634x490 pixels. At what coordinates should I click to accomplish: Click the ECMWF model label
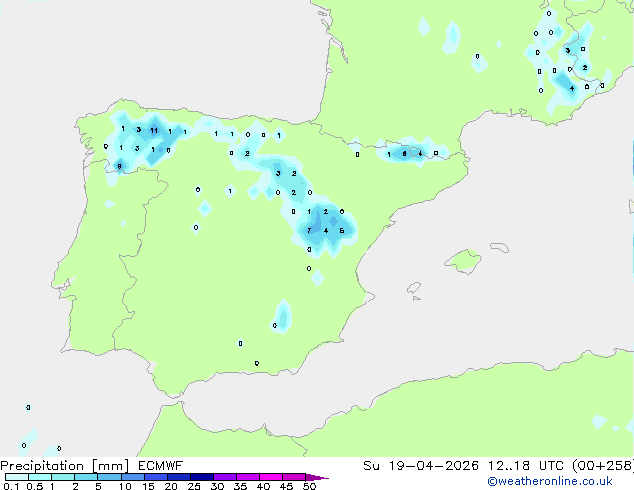click(x=161, y=466)
